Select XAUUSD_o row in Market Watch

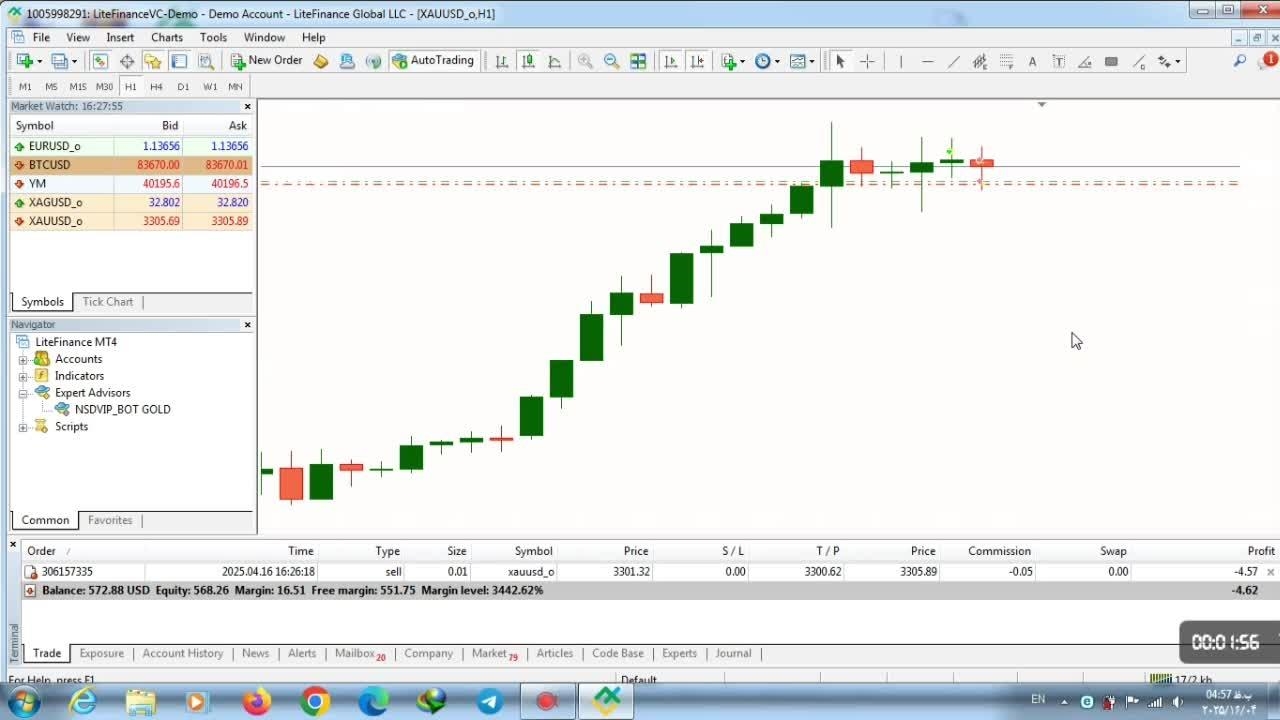pyautogui.click(x=56, y=221)
